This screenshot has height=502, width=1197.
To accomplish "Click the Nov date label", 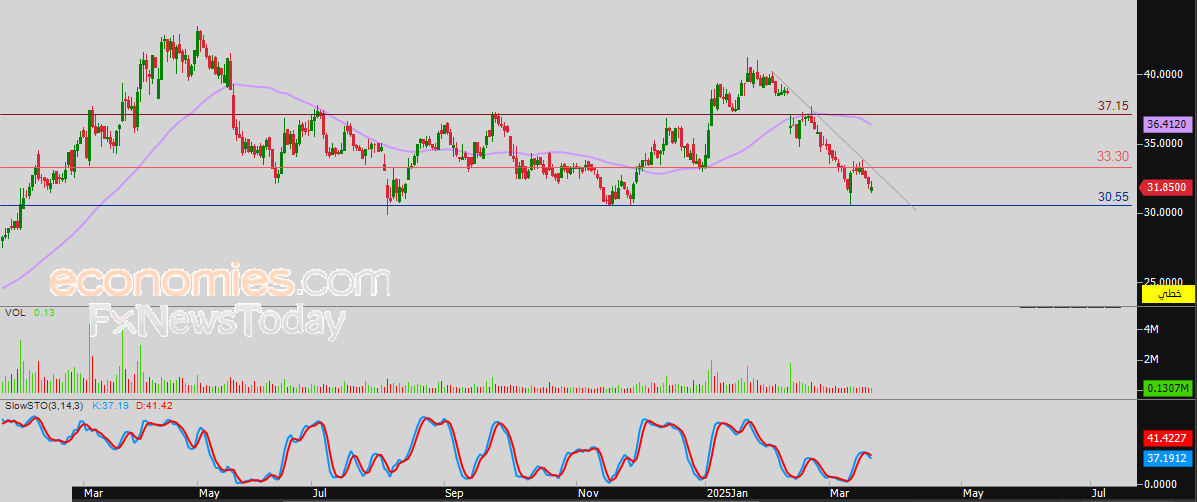I will tap(588, 494).
